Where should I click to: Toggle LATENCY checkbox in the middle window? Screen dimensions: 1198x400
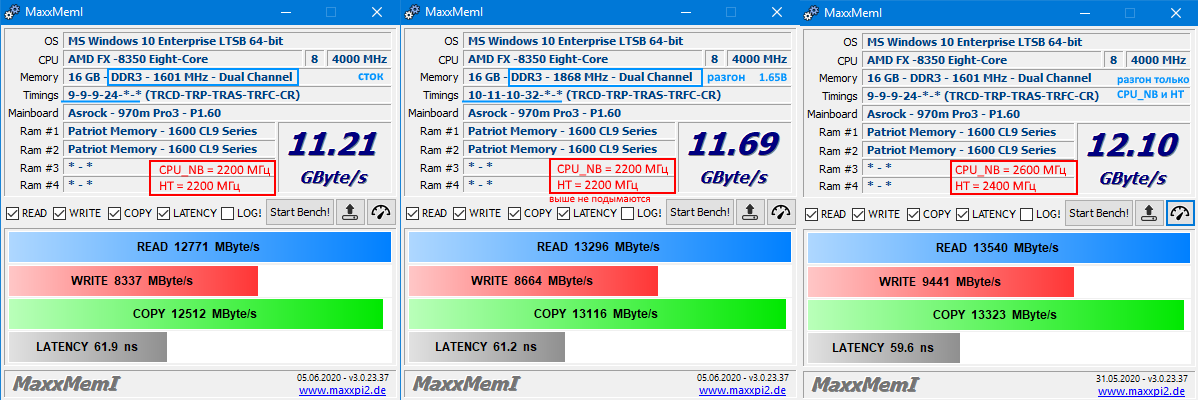pos(563,213)
